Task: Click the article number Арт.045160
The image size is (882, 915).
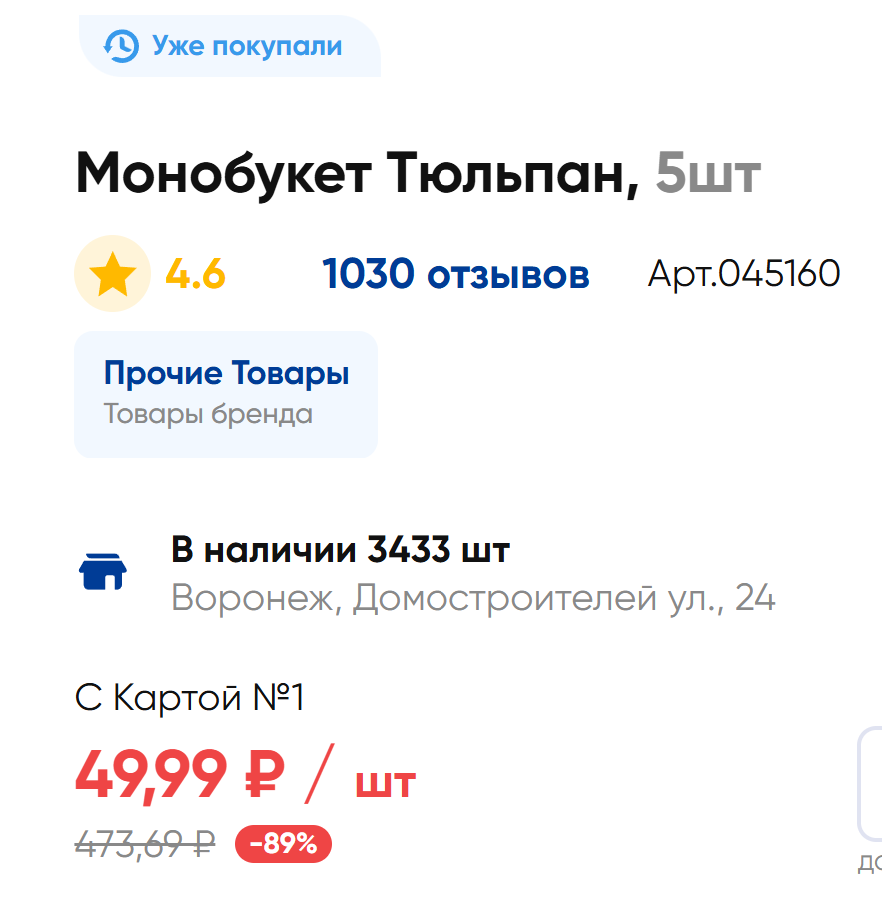Action: tap(743, 273)
